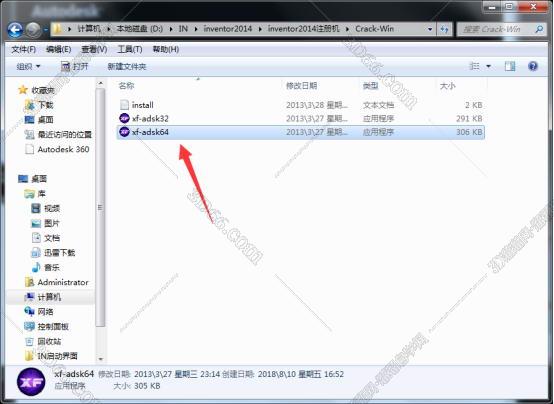Select 本地磁盘 (D:) breadcrumb segment
Screen dimensions: 554x404
tap(140, 29)
